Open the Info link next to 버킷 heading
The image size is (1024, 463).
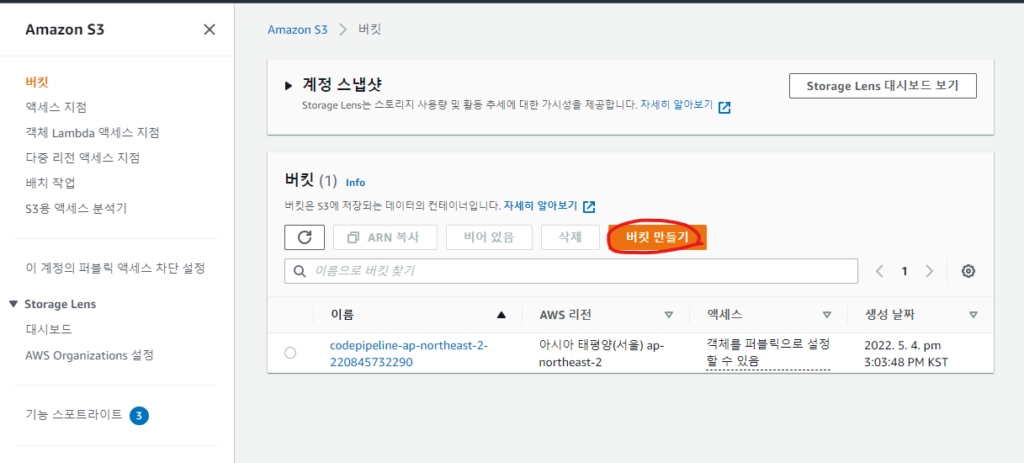coord(355,183)
